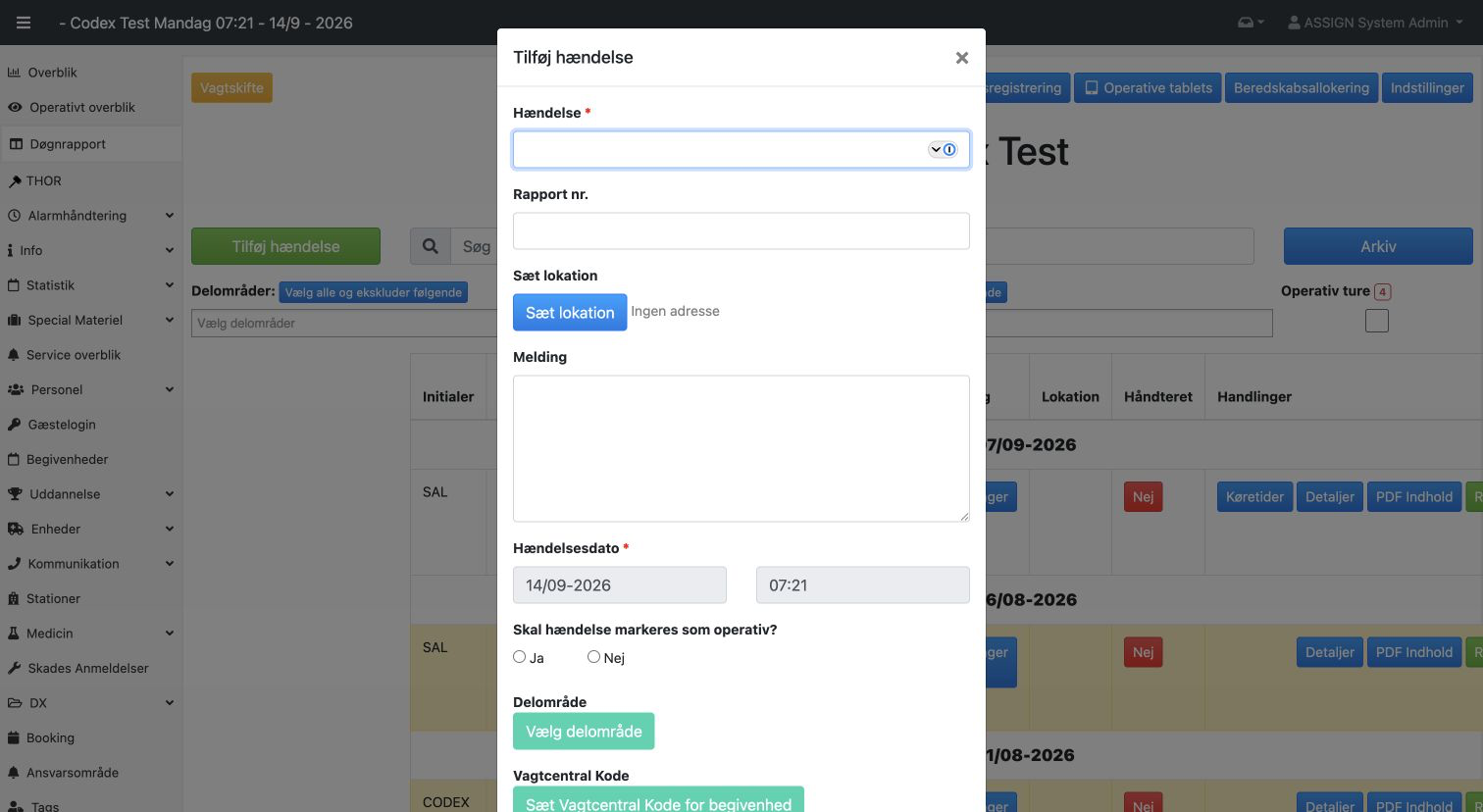Click the Overblik chart icon in sidebar
Screen dimensions: 1483x812
point(15,73)
